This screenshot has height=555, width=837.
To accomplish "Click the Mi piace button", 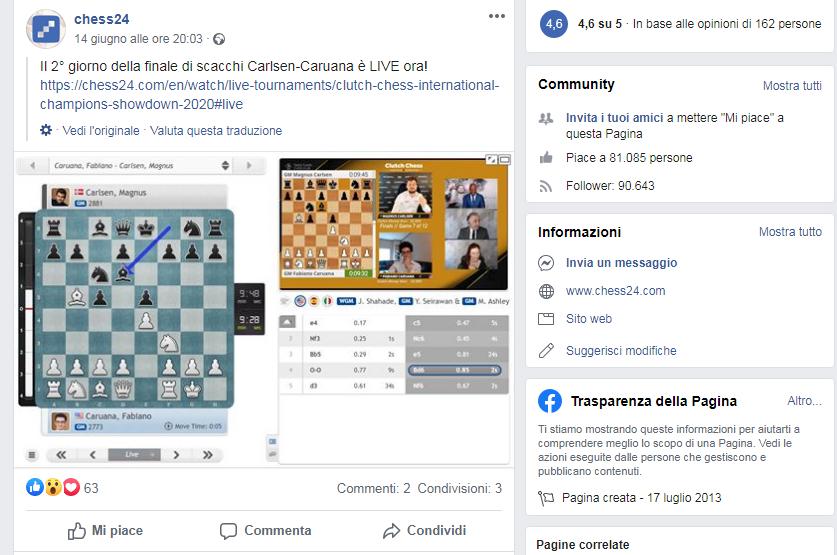I will [105, 530].
